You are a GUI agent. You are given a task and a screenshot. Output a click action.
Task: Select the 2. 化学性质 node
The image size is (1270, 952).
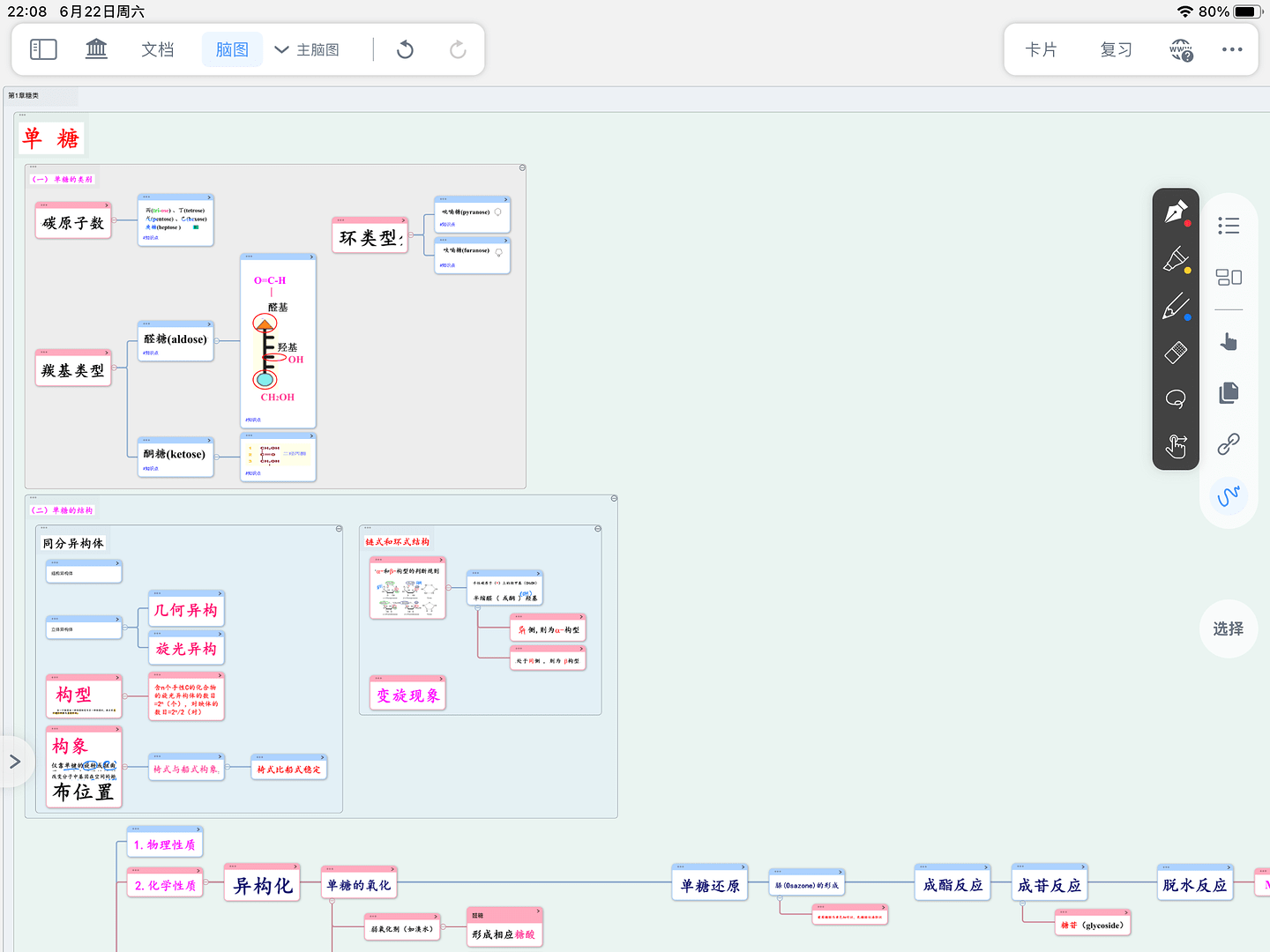coord(165,883)
